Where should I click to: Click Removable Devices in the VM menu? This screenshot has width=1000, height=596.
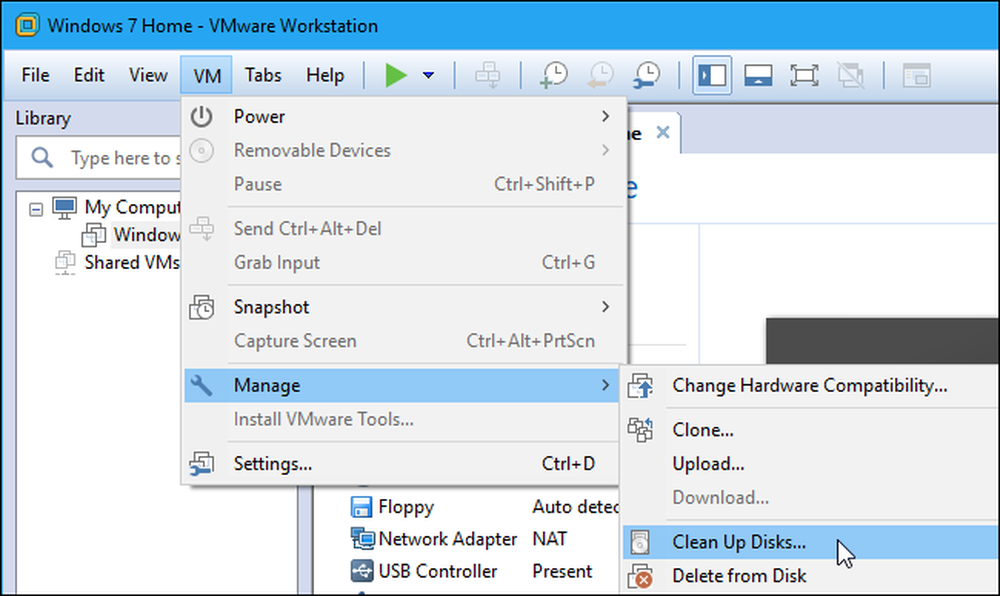(402, 150)
